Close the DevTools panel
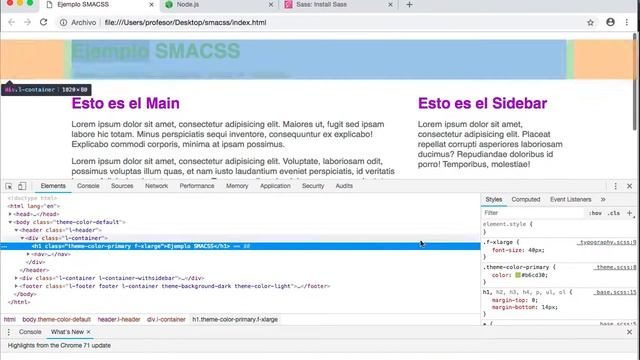Screen dimensions: 640x360 629,186
